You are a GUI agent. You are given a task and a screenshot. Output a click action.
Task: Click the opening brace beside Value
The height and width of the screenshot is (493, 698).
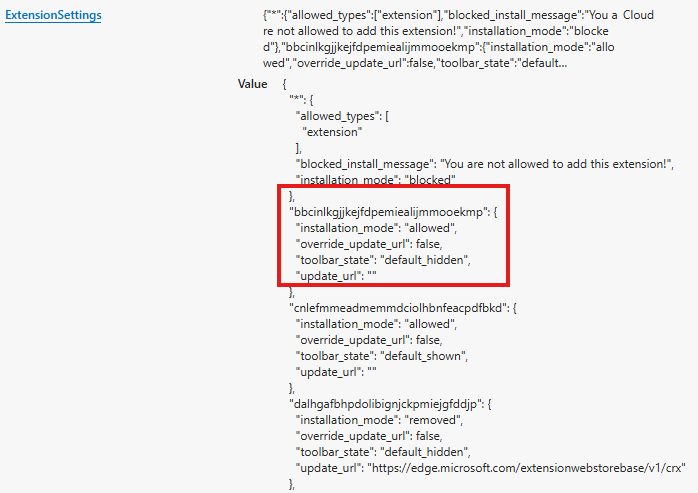coord(286,84)
